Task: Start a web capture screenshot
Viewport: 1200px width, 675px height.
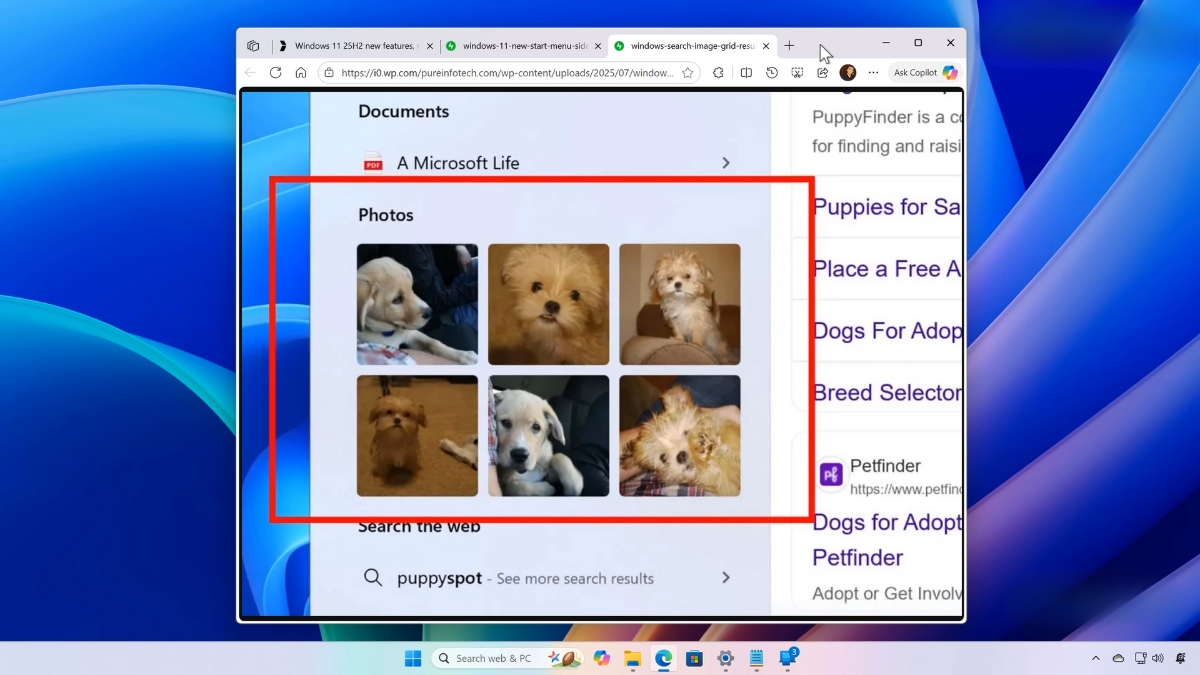Action: 797,73
